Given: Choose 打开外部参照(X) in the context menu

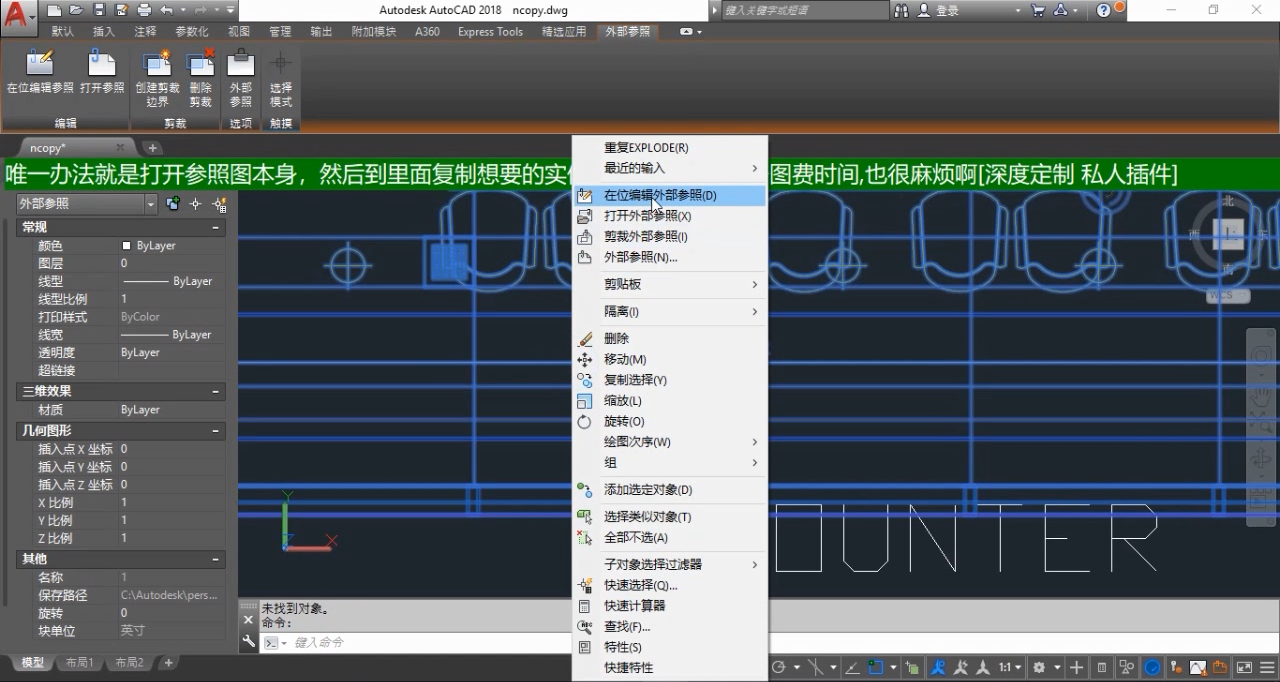Looking at the screenshot, I should click(670, 216).
